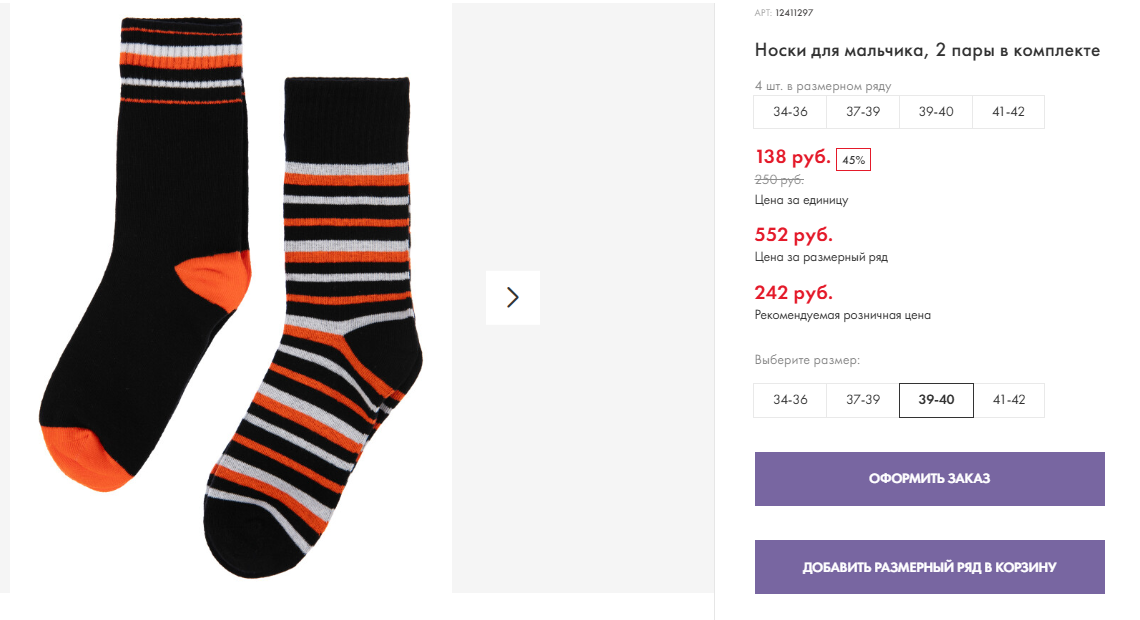Click the 242 руб. recommended retail price
This screenshot has width=1140, height=620.
pyautogui.click(x=793, y=294)
